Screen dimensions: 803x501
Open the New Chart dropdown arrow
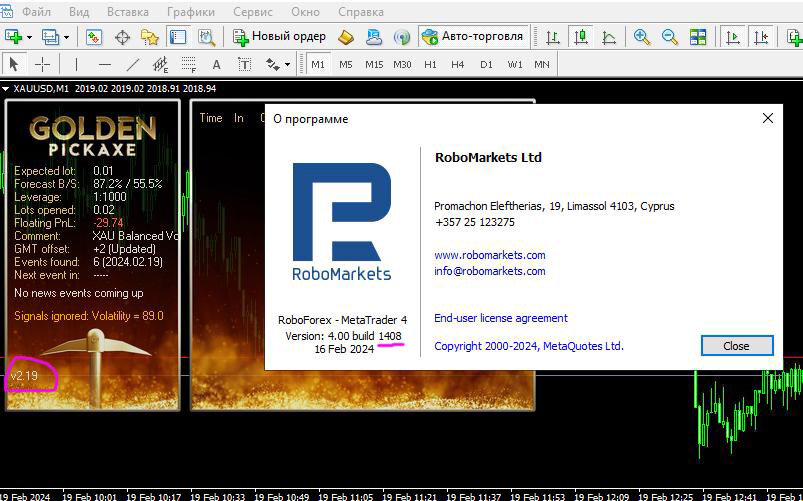pos(29,37)
